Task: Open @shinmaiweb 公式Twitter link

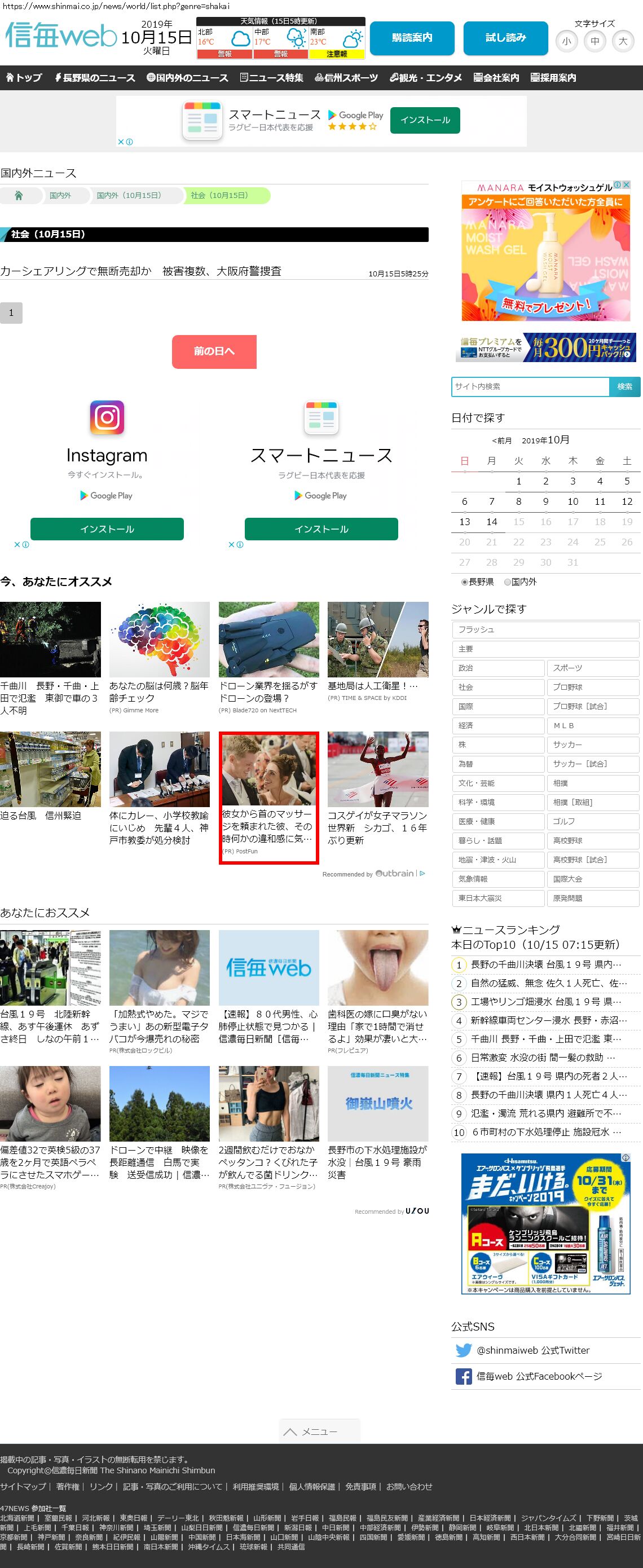Action: tap(533, 1350)
